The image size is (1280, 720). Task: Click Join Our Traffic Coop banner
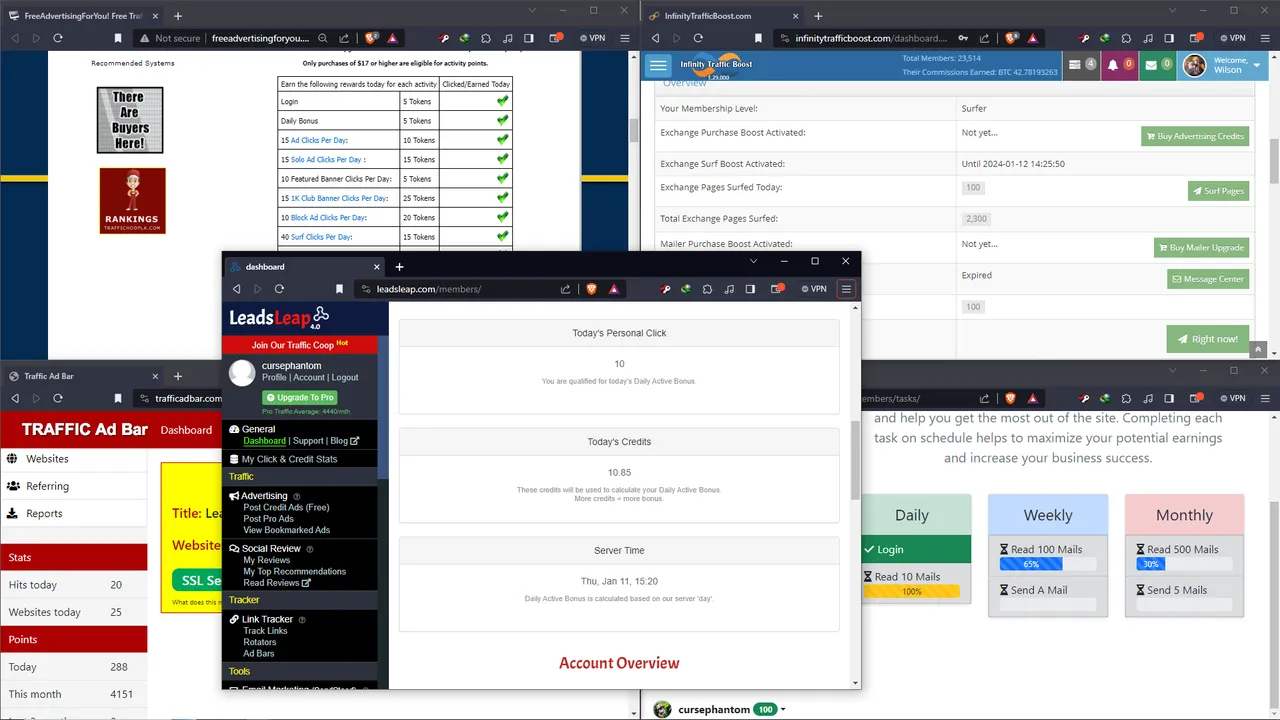(300, 345)
